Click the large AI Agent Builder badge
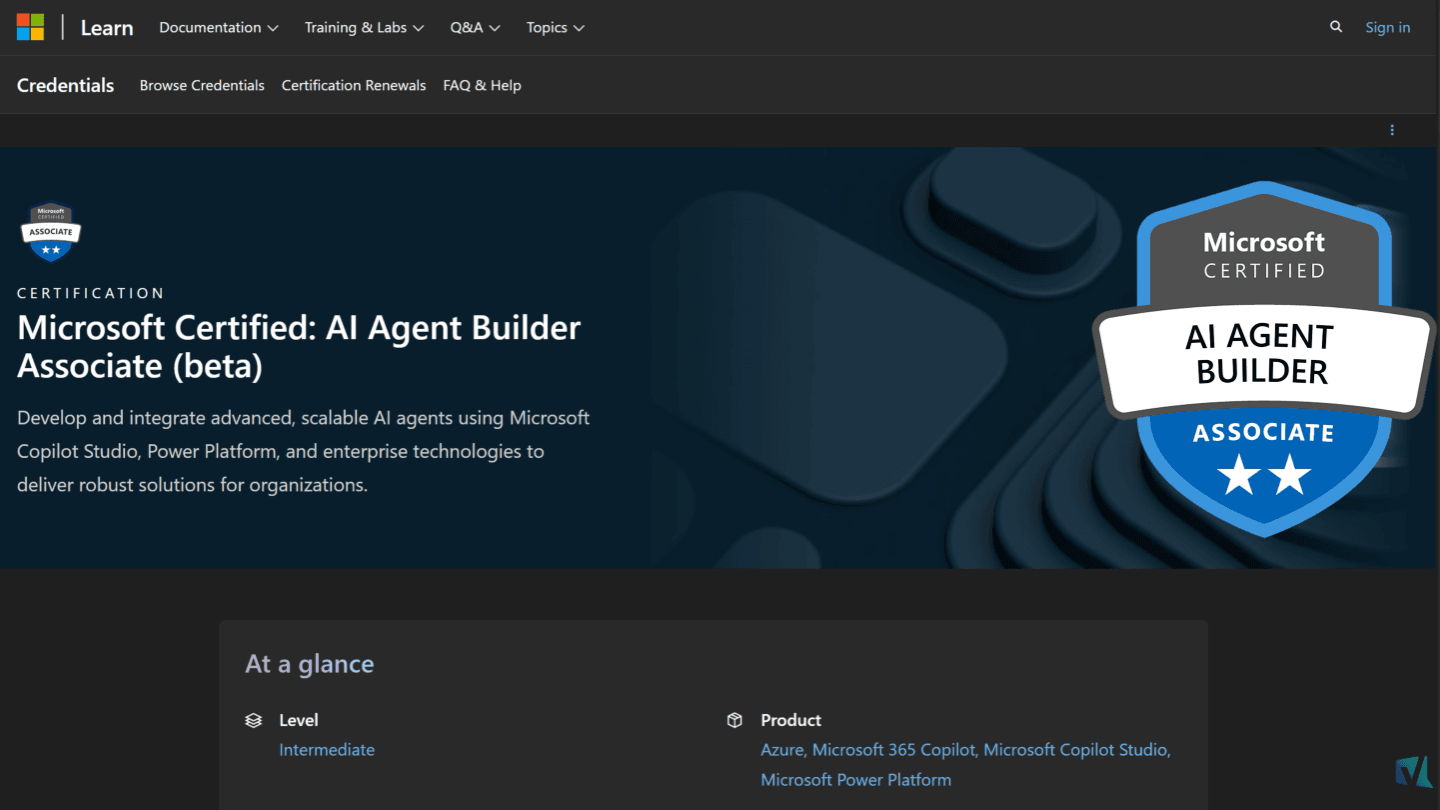This screenshot has width=1440, height=810. click(1264, 359)
